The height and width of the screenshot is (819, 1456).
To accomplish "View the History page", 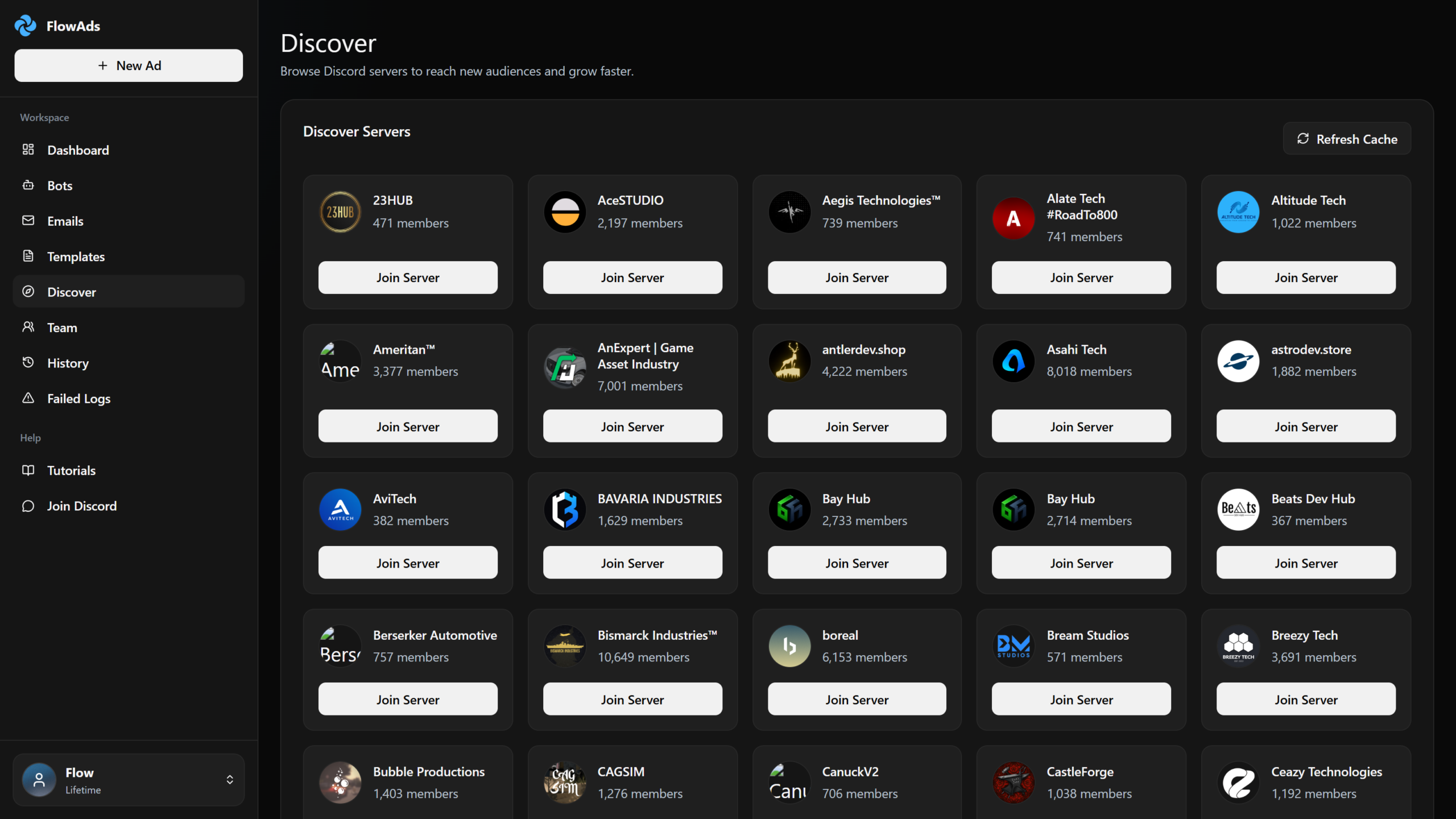I will point(129,363).
